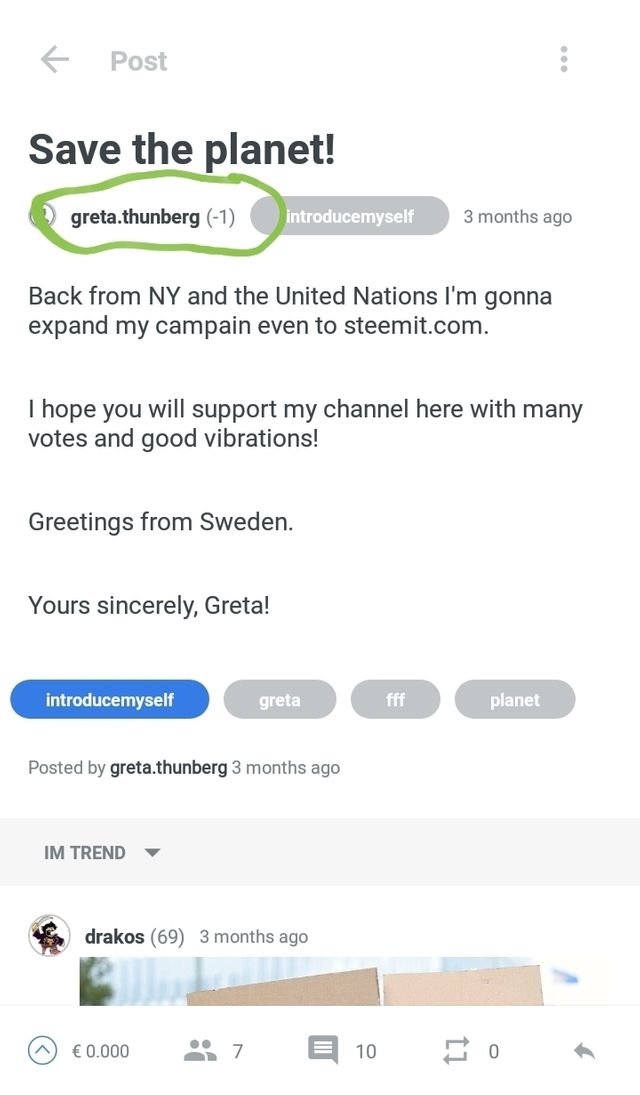Tap the upvote circle icon
The width and height of the screenshot is (640, 1095).
pos(42,1050)
